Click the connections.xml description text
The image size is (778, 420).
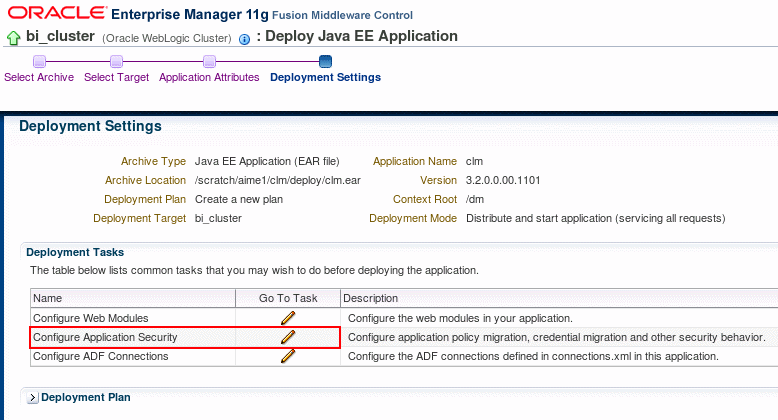tap(533, 356)
